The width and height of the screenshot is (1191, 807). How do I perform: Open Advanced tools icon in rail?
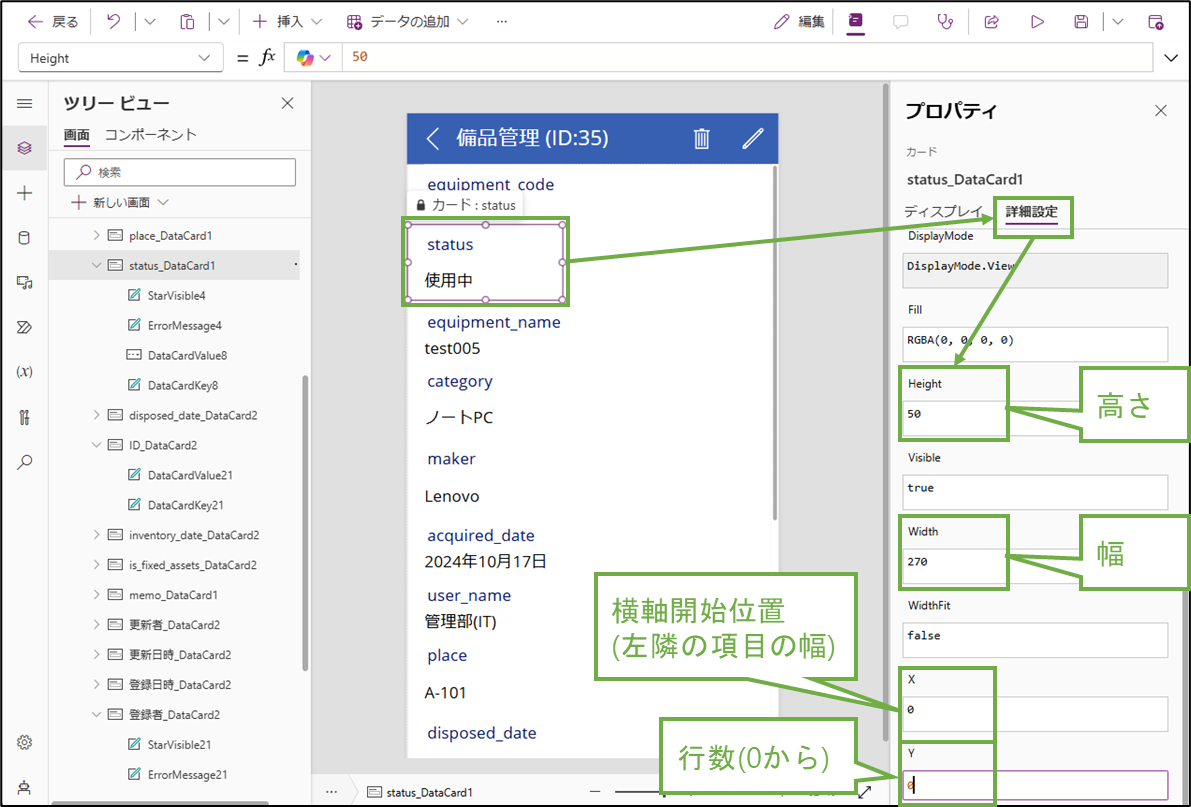(24, 417)
